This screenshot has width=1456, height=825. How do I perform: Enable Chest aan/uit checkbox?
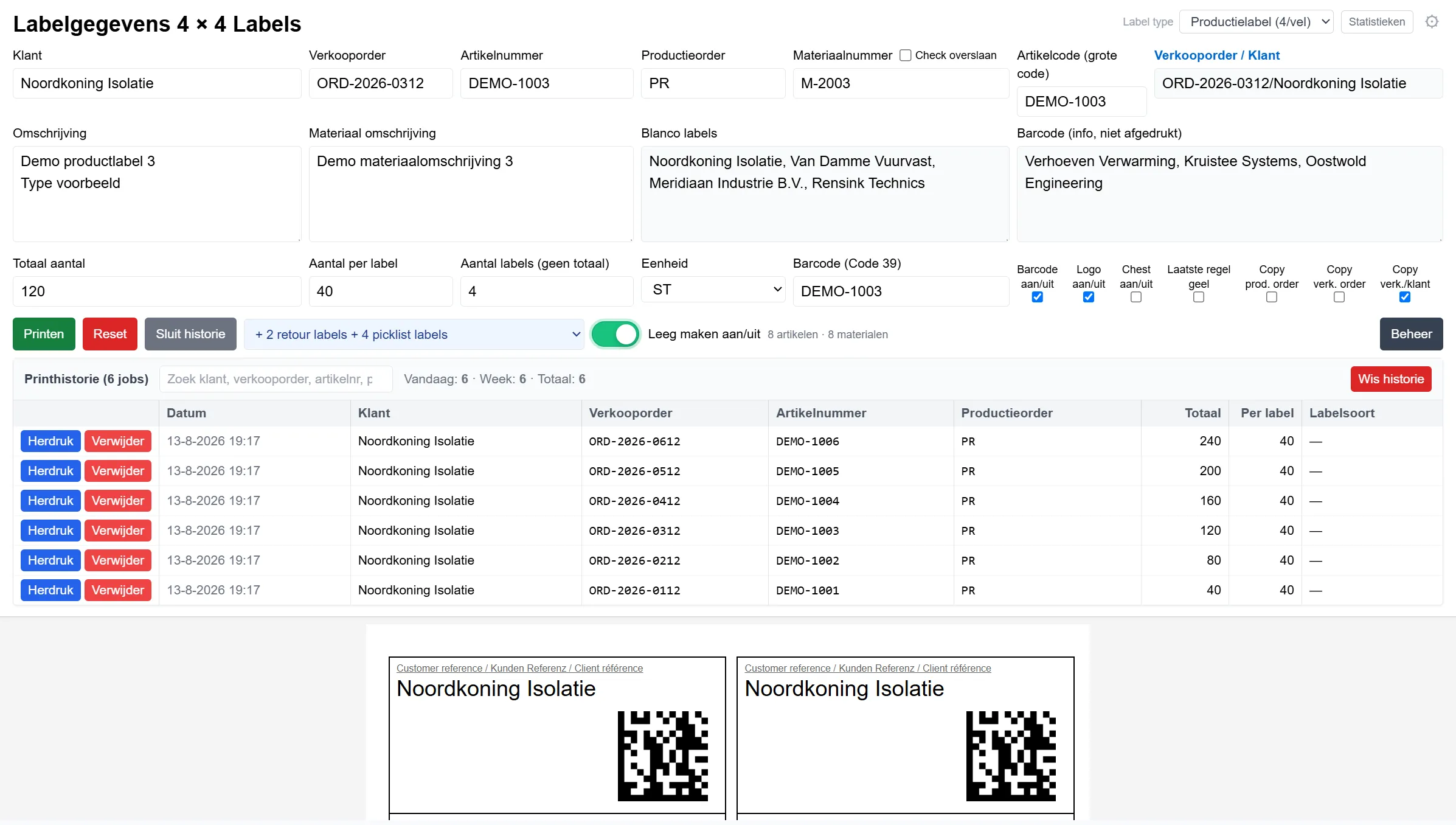coord(1136,298)
